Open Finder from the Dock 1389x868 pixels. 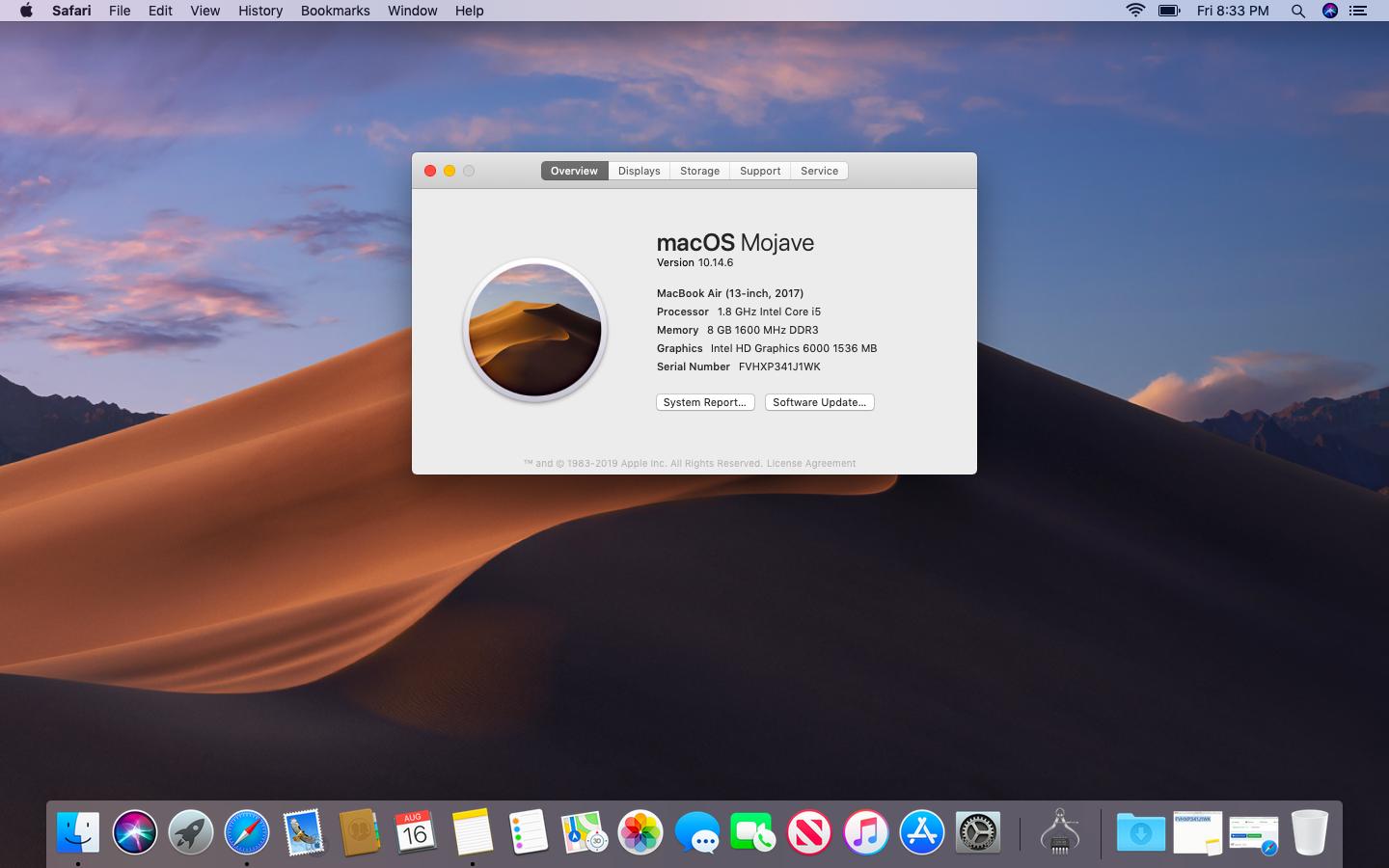[78, 831]
